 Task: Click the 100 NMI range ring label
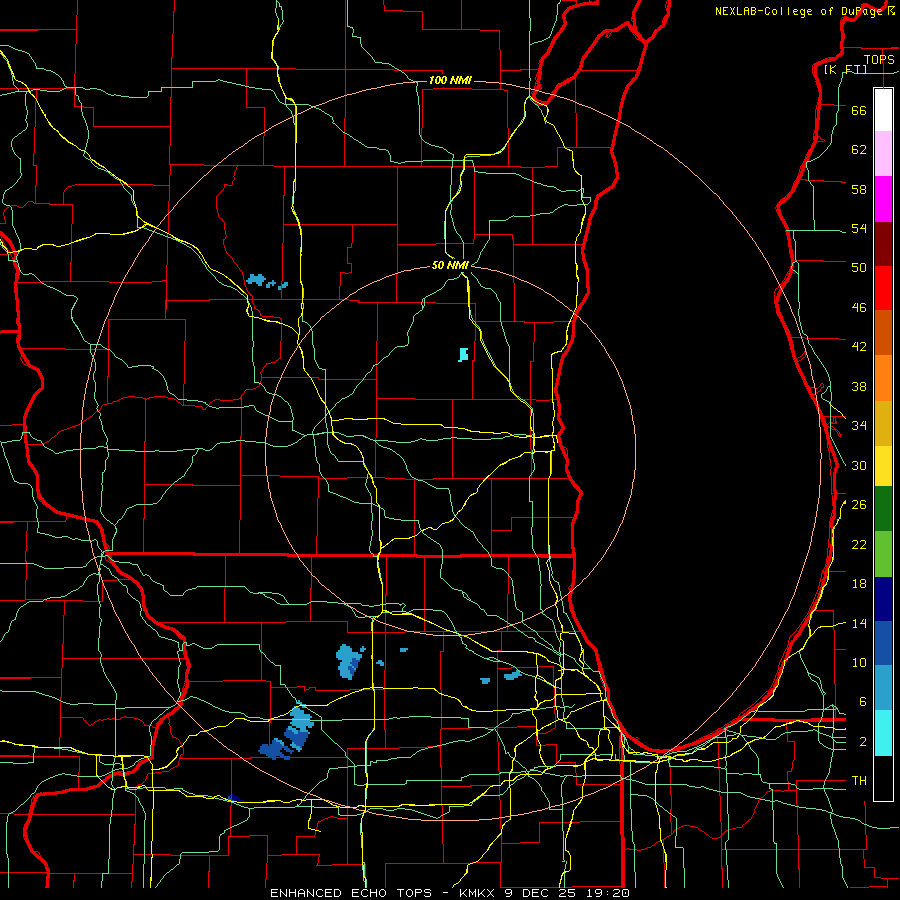[450, 80]
